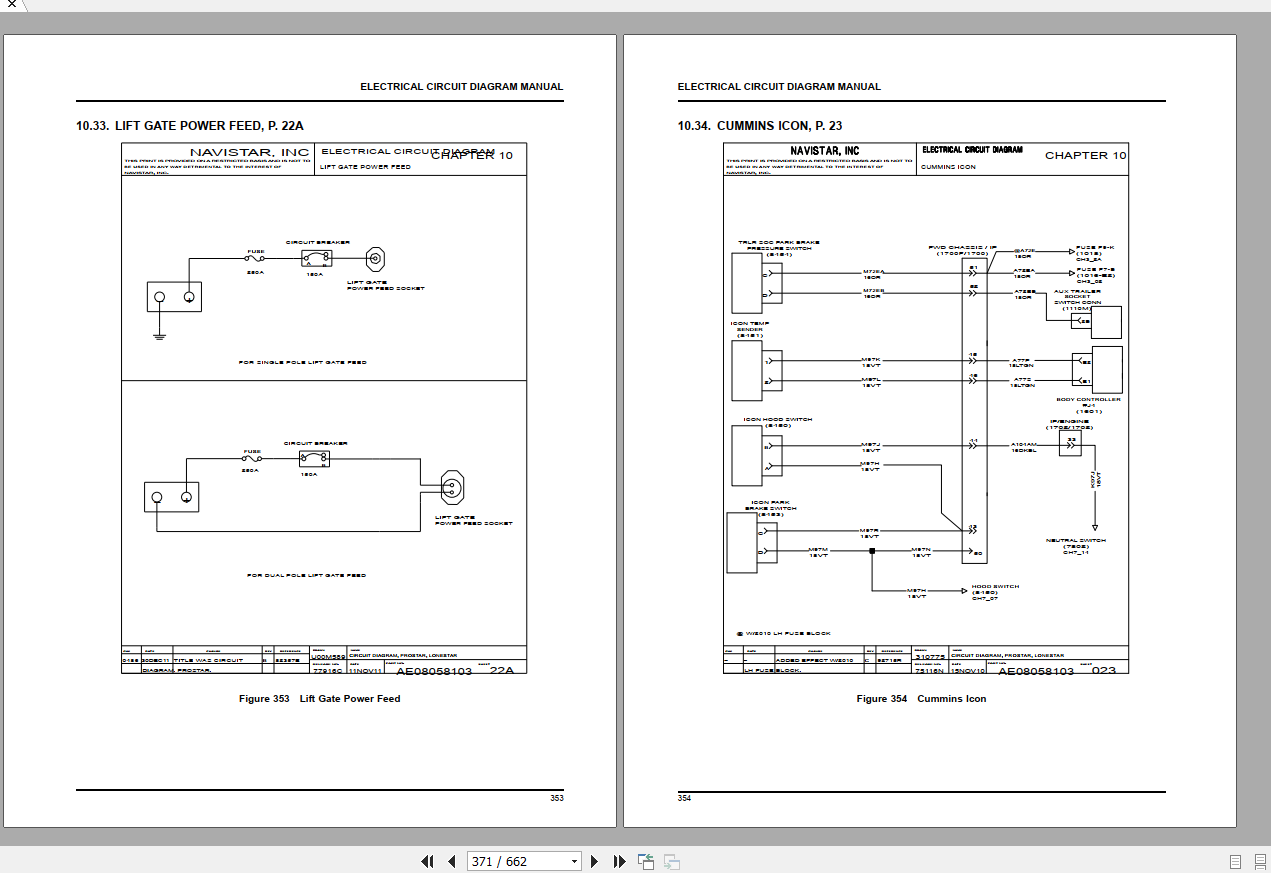Open the page number dropdown list
1271x873 pixels.
point(574,861)
